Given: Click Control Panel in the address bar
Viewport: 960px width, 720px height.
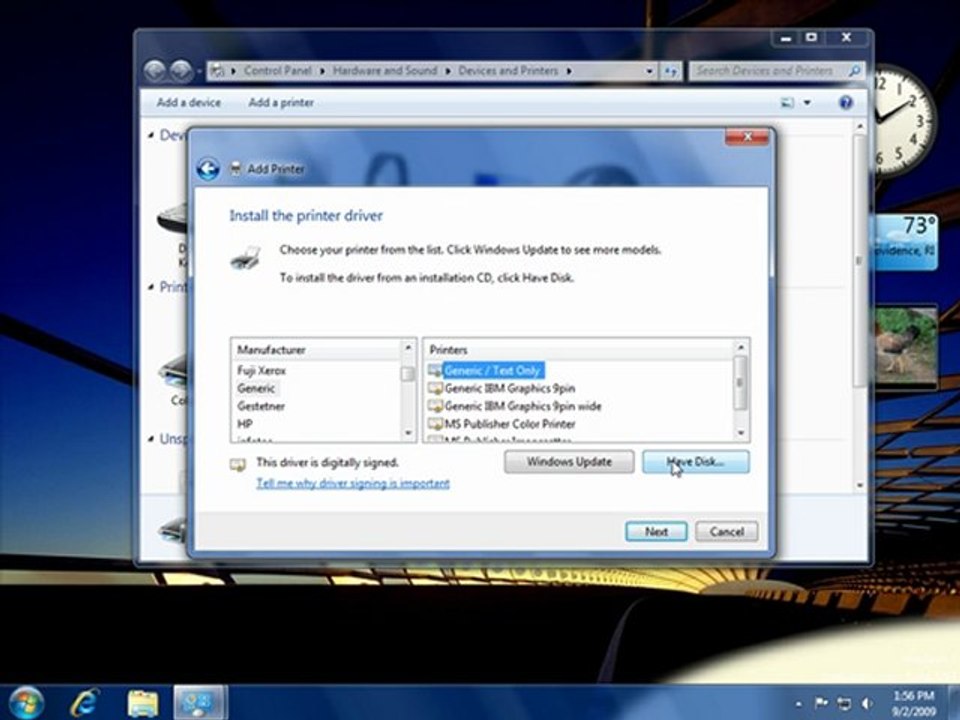Looking at the screenshot, I should point(277,71).
